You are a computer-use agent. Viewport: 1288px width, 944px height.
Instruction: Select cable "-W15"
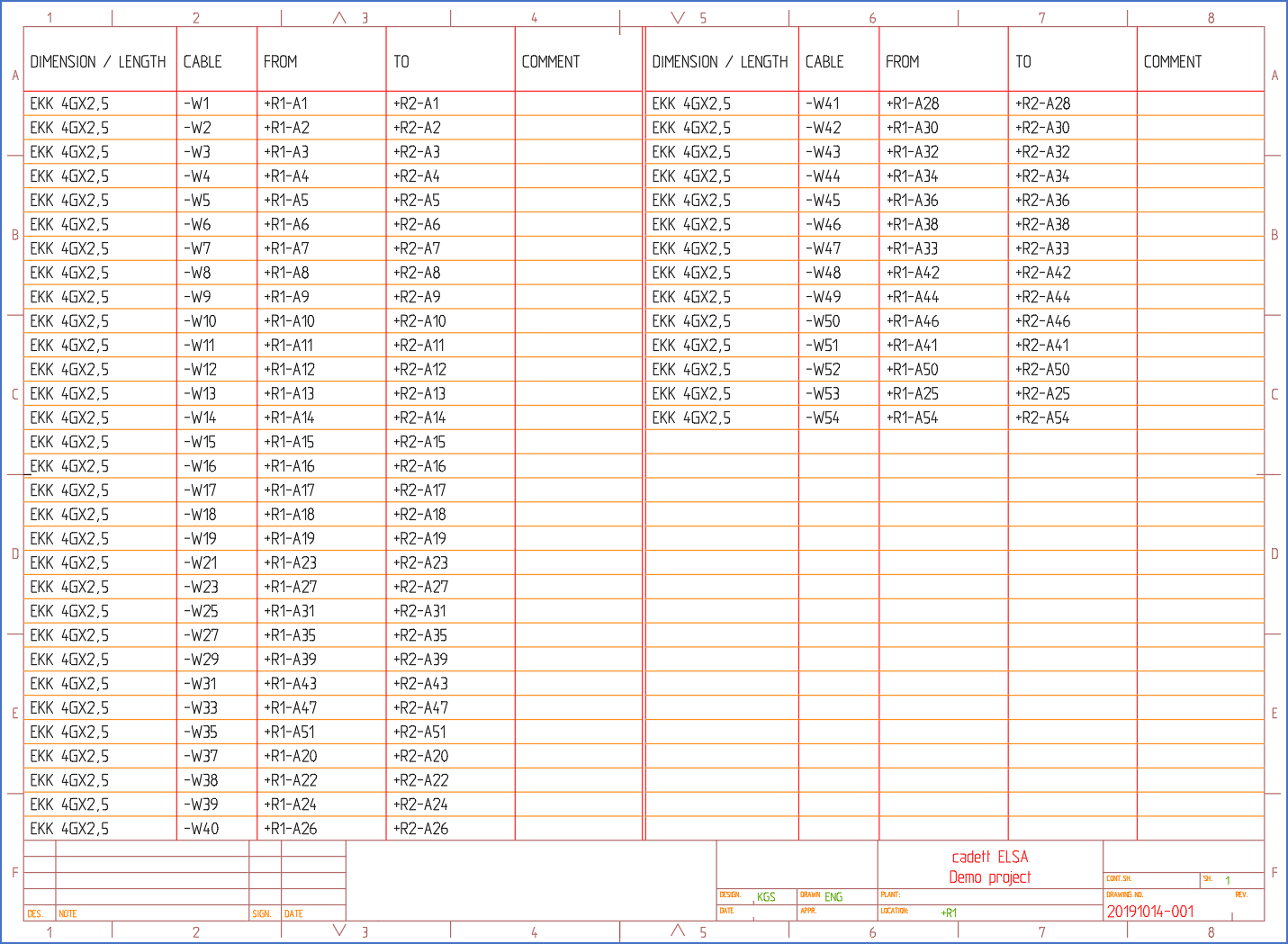(x=200, y=443)
